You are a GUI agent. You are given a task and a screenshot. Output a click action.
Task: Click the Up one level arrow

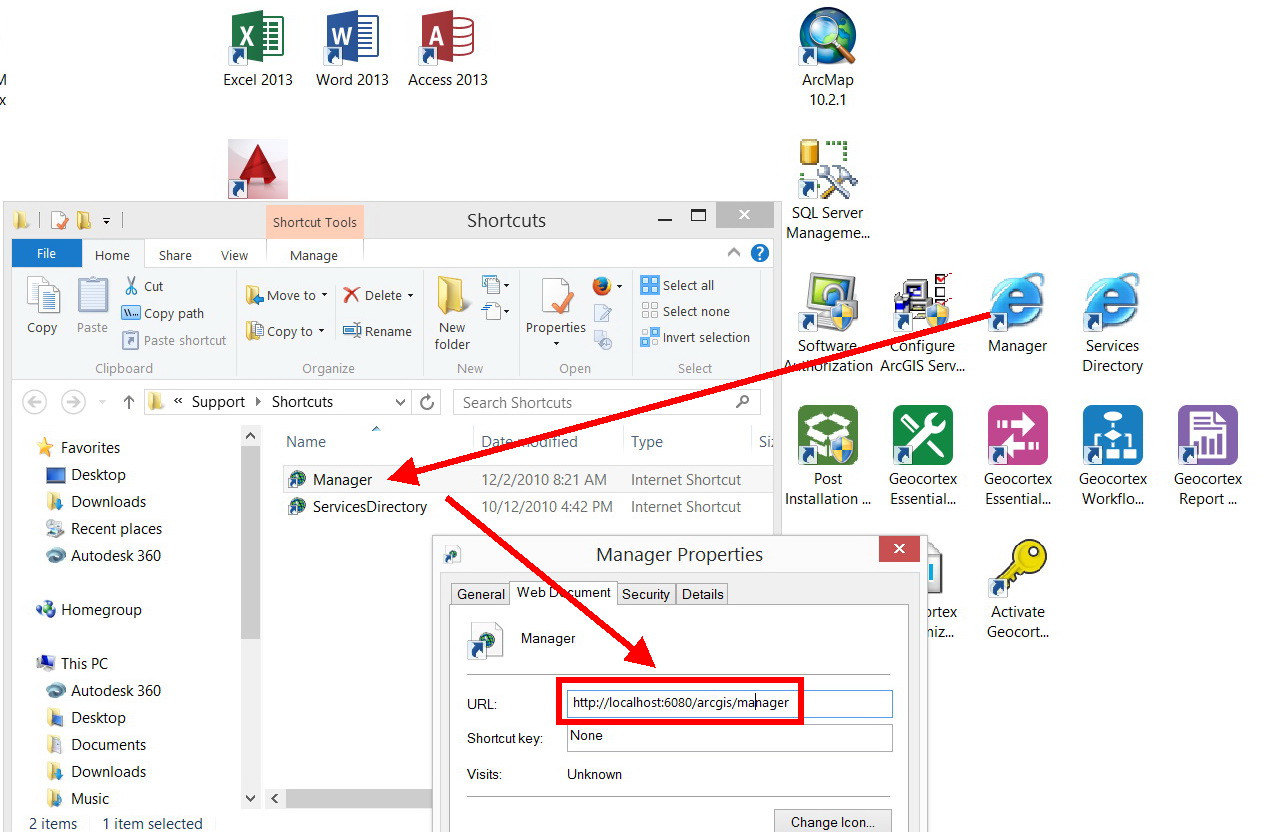click(x=128, y=402)
